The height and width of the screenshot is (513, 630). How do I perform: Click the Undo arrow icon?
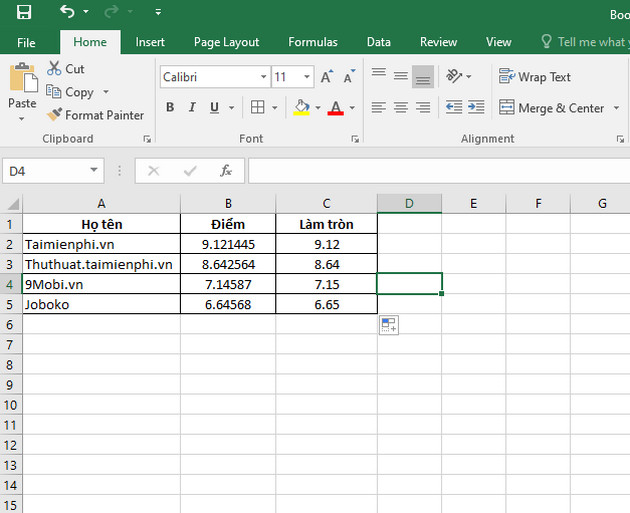pyautogui.click(x=67, y=11)
